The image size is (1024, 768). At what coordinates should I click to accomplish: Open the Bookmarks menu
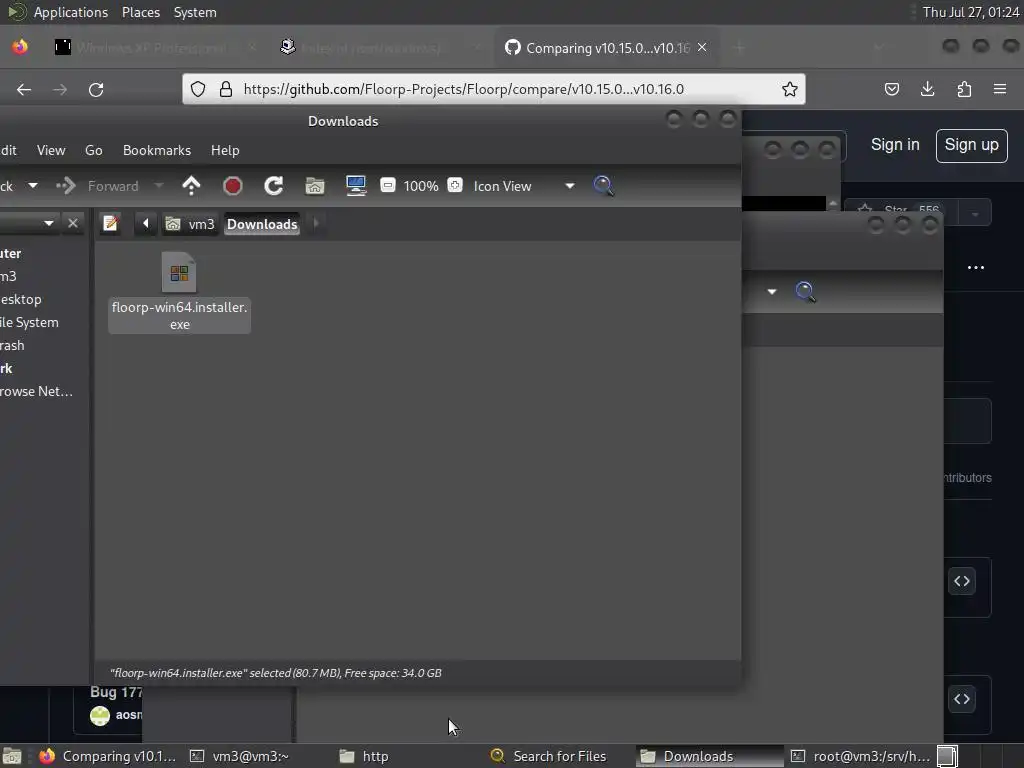(157, 150)
